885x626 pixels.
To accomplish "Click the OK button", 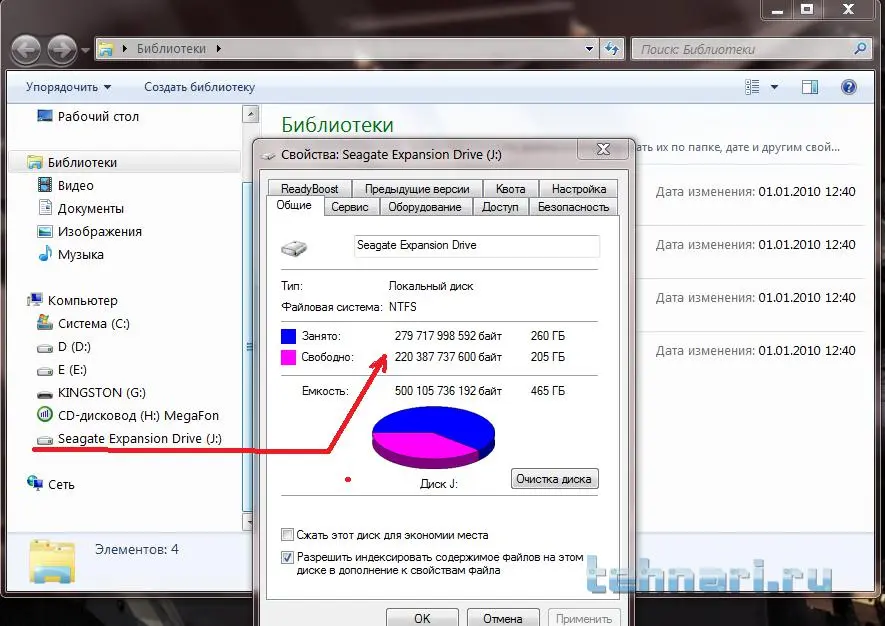I will click(x=422, y=618).
